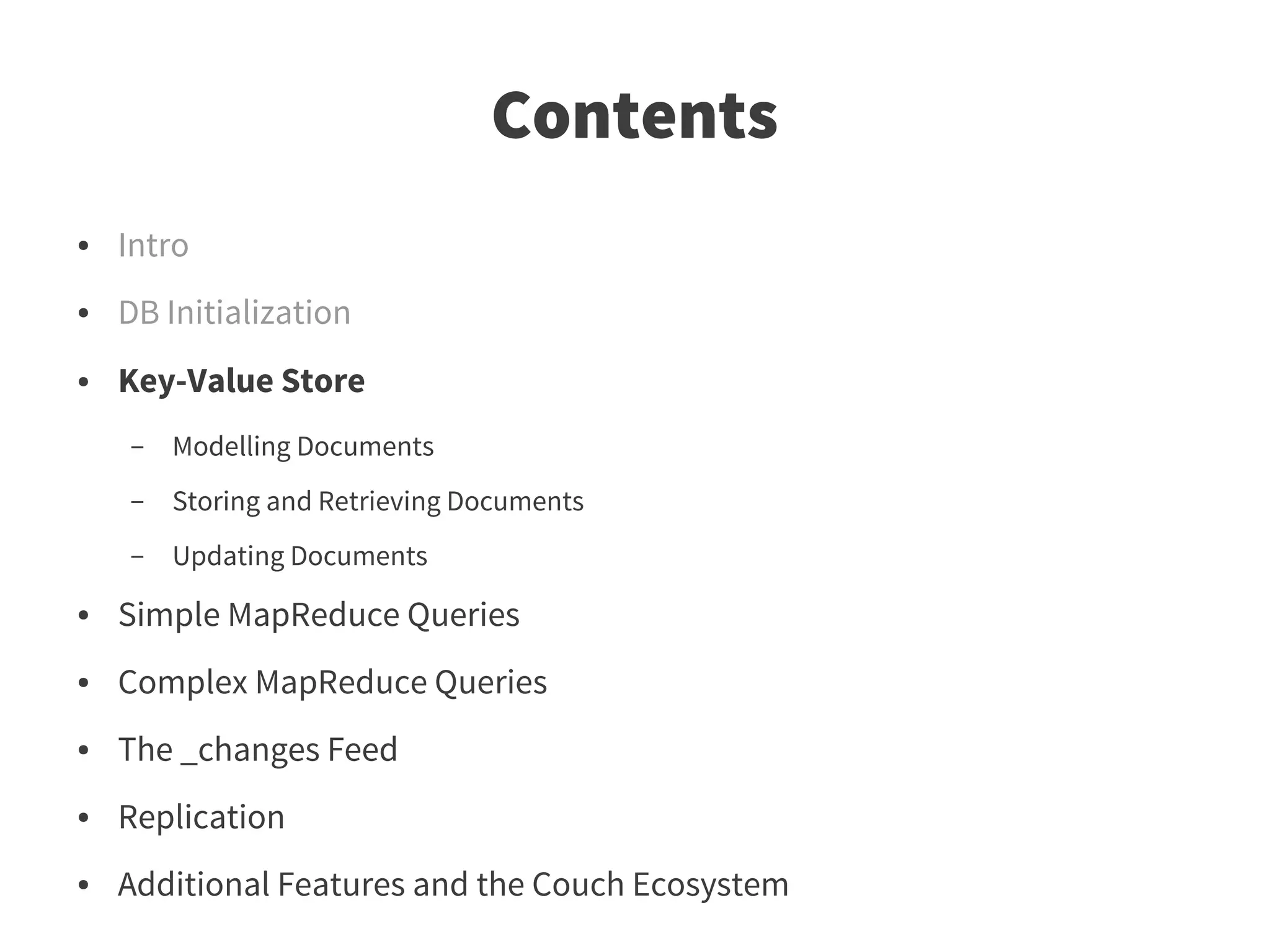Click bullet next to Key-Value Store
This screenshot has height=952, width=1270.
(x=84, y=382)
